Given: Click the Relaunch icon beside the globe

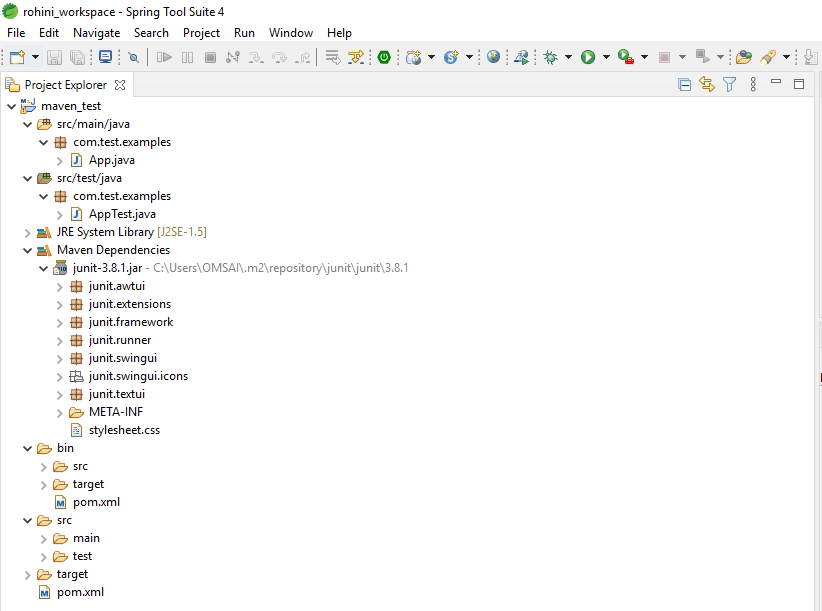Looking at the screenshot, I should point(521,57).
